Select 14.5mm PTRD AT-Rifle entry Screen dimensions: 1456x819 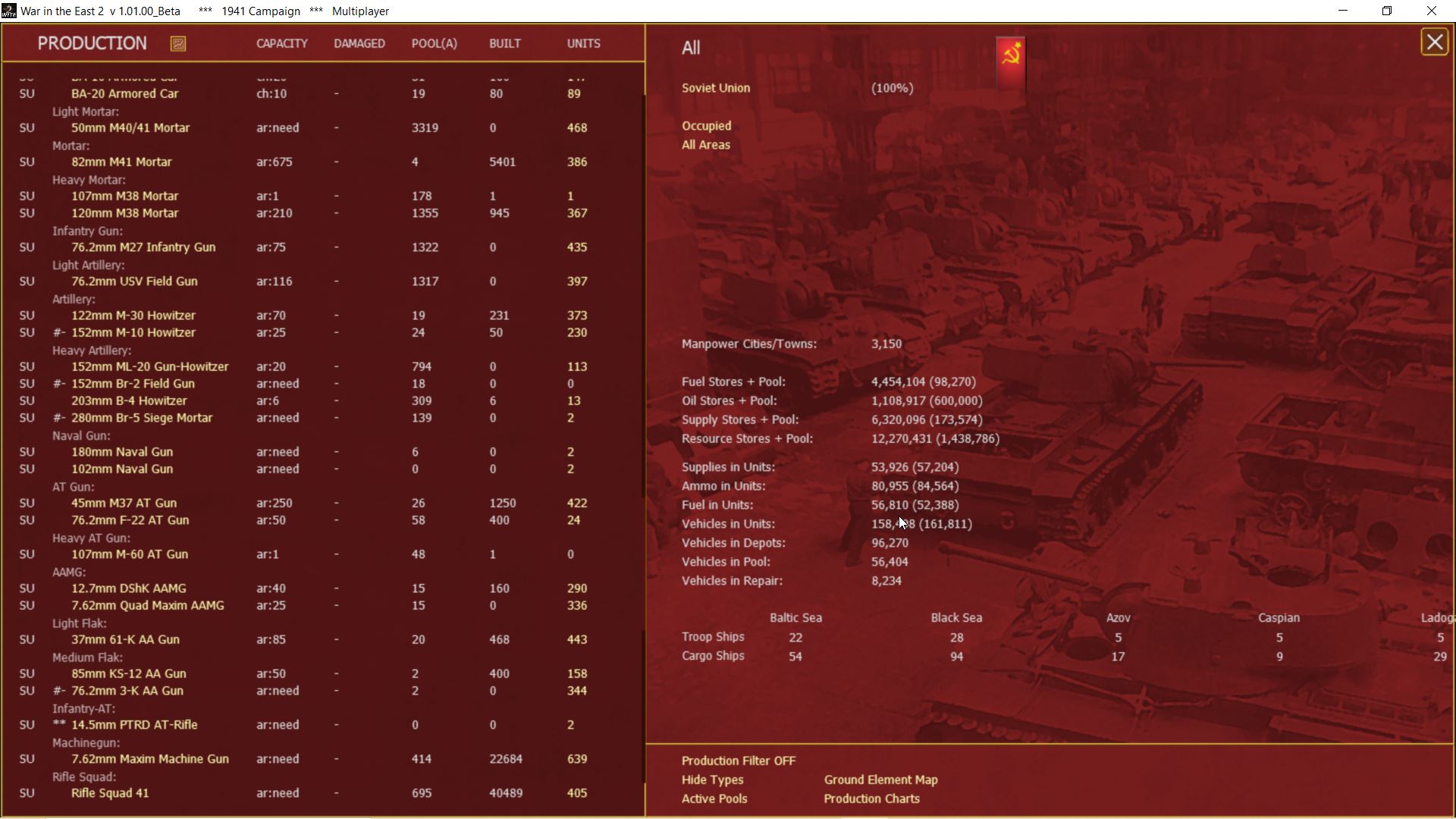pyautogui.click(x=134, y=725)
